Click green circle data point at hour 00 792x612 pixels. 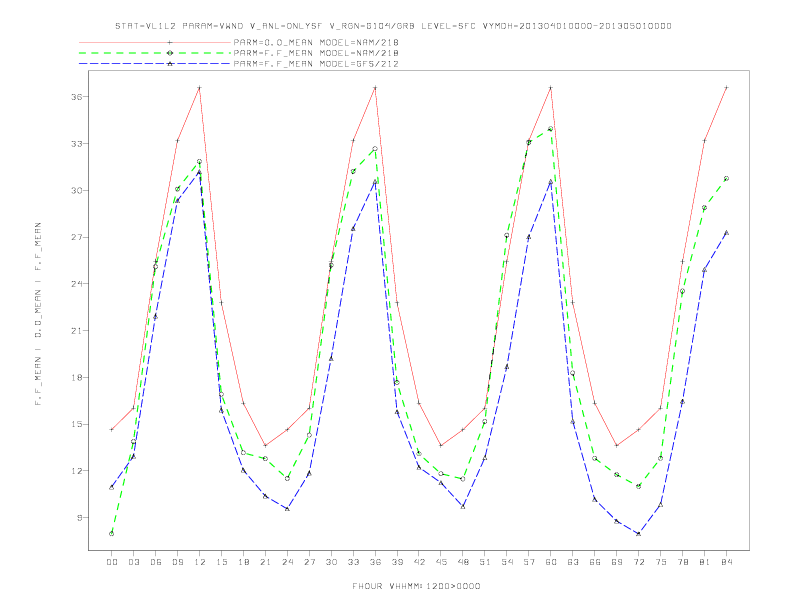112,534
